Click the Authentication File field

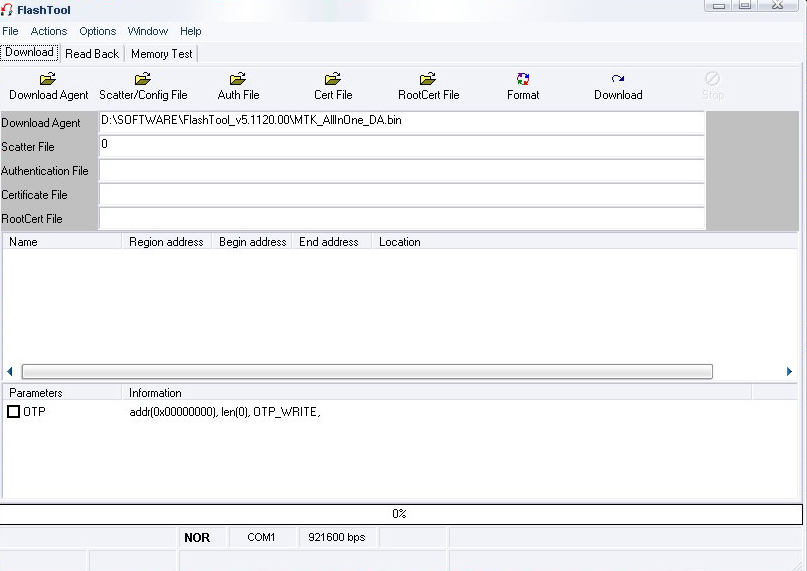[x=401, y=170]
